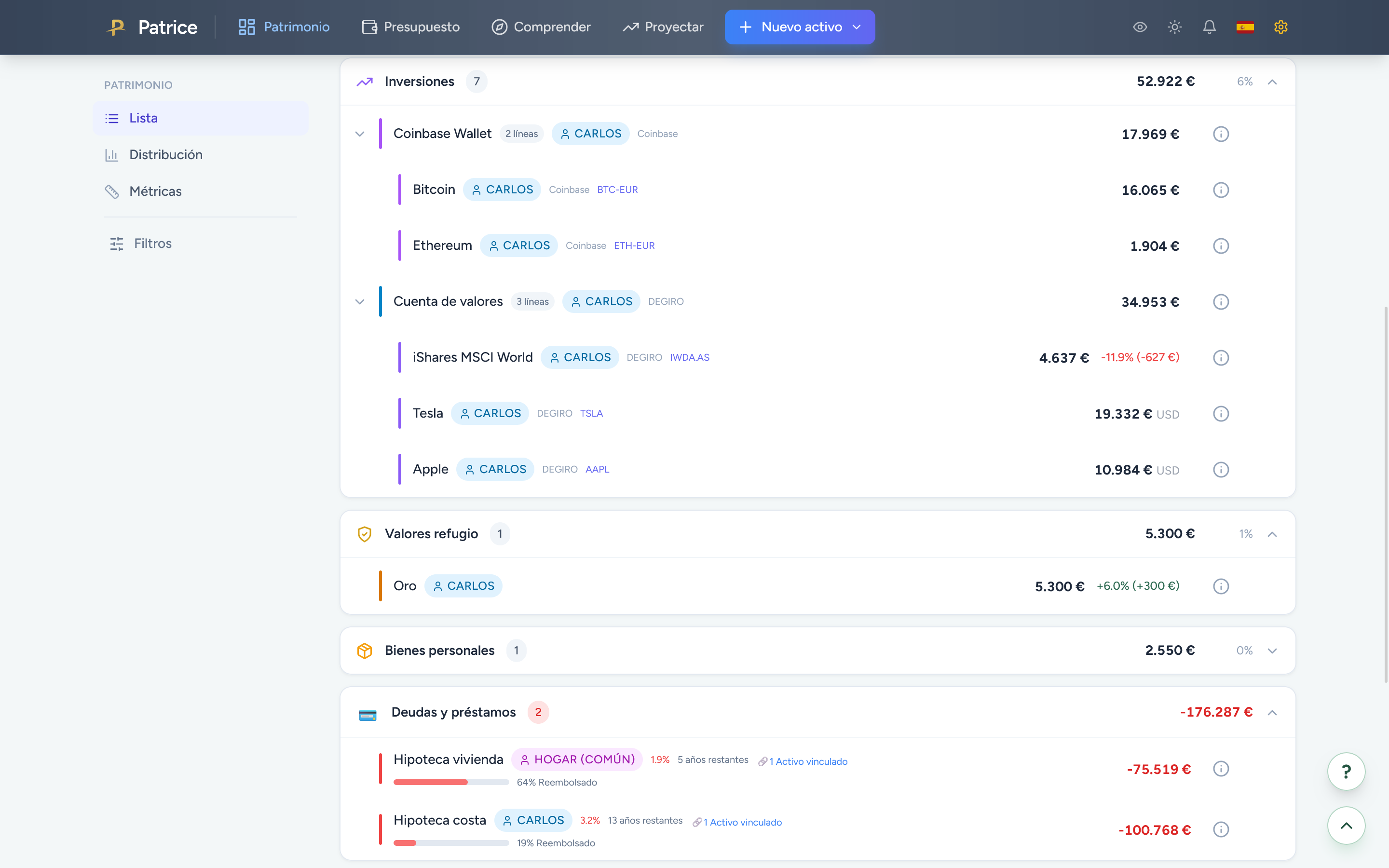This screenshot has height=868, width=1389.
Task: Open Filtros panel
Action: (141, 244)
